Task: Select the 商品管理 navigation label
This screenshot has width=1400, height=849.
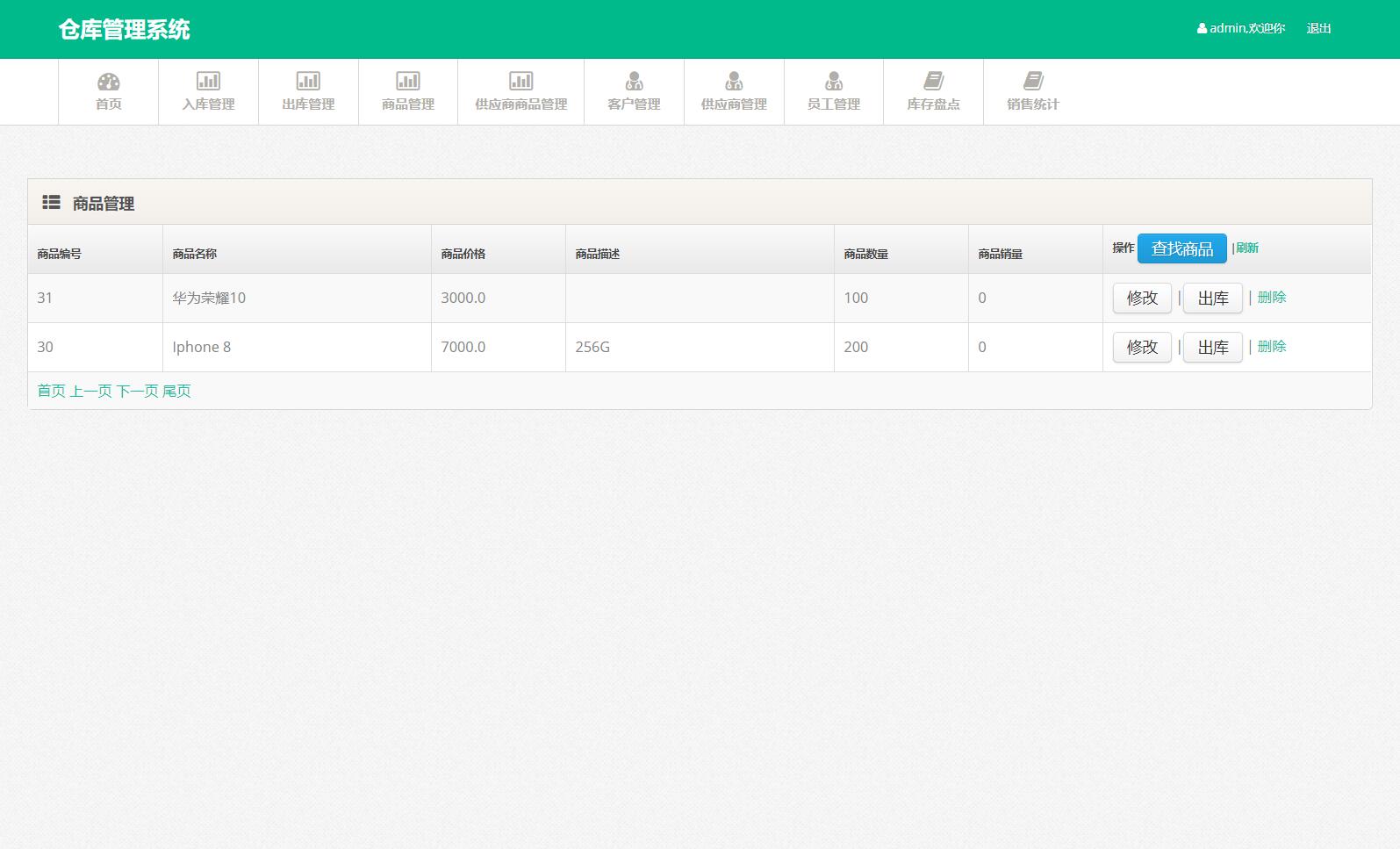Action: pos(408,104)
